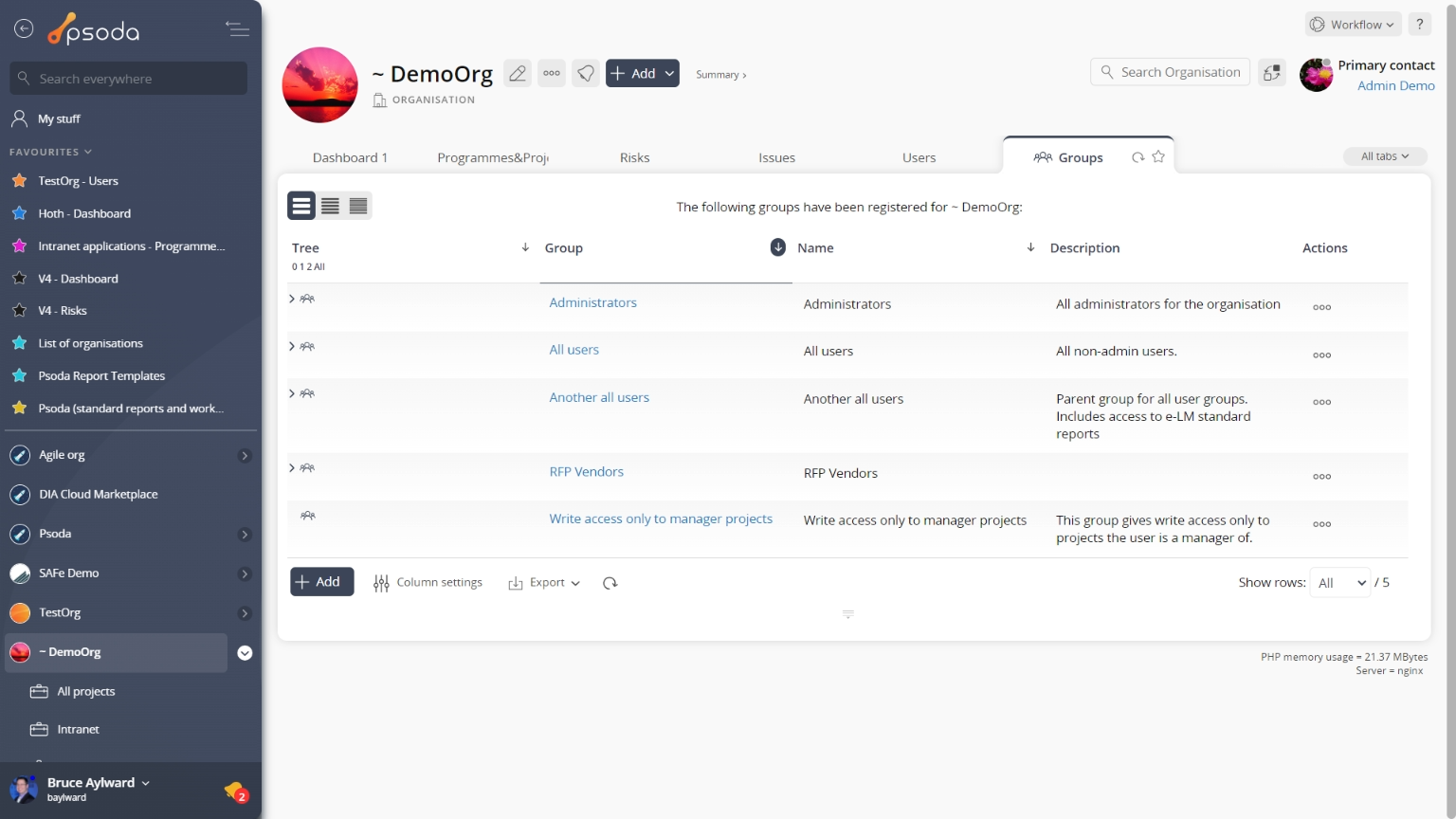Select the medium row density view icon
Image resolution: width=1456 pixels, height=819 pixels.
tap(330, 206)
